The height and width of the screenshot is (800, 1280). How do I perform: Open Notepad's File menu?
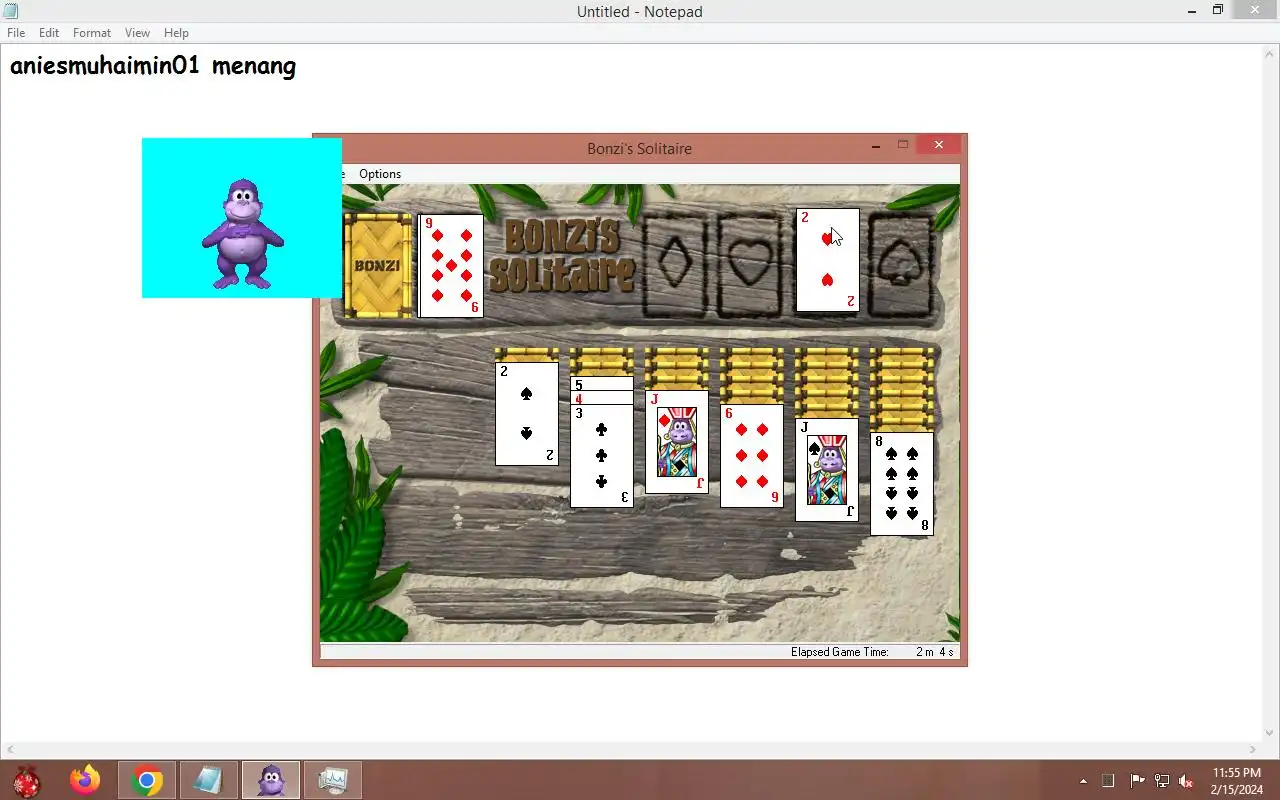coord(16,33)
